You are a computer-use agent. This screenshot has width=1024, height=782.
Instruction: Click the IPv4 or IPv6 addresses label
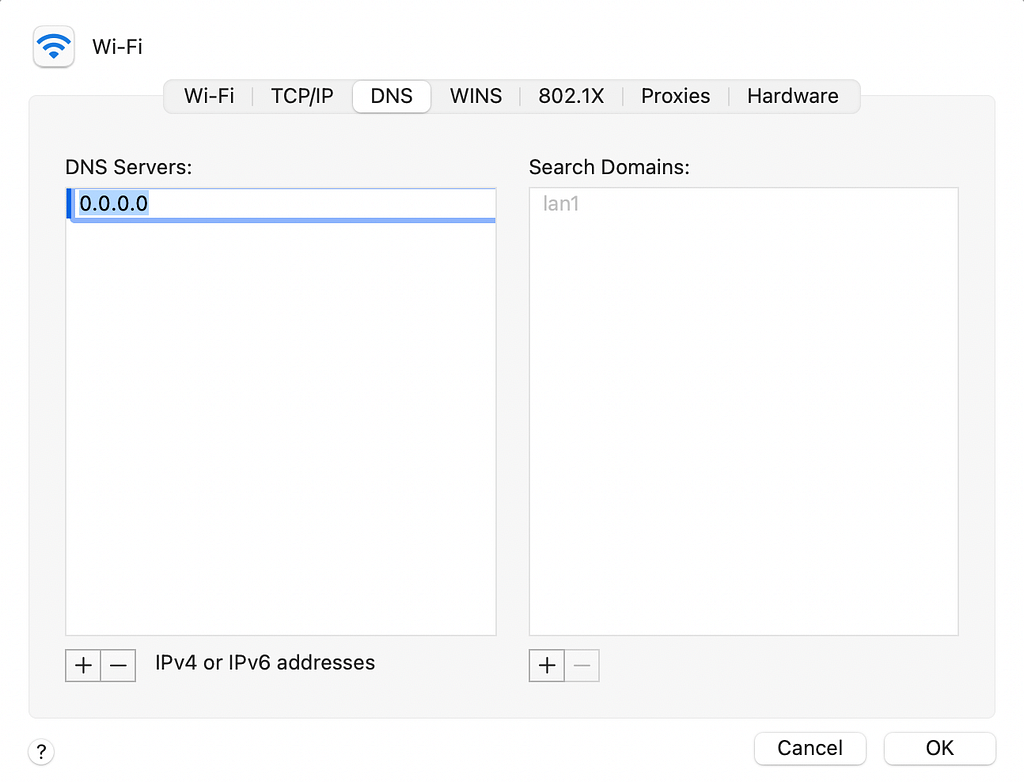coord(267,663)
